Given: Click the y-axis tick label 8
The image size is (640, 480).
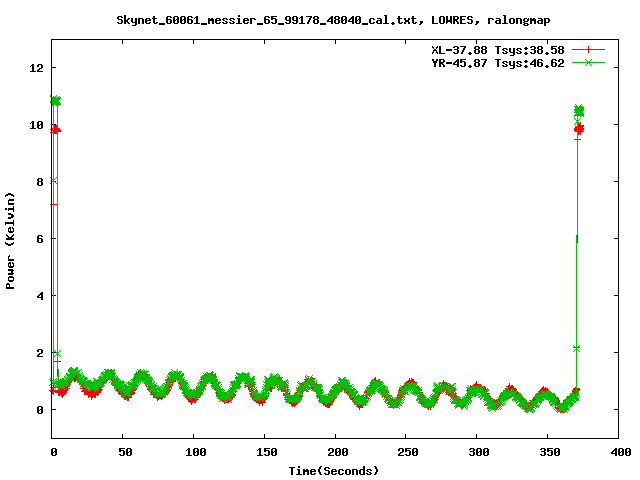Looking at the screenshot, I should click(x=40, y=182).
